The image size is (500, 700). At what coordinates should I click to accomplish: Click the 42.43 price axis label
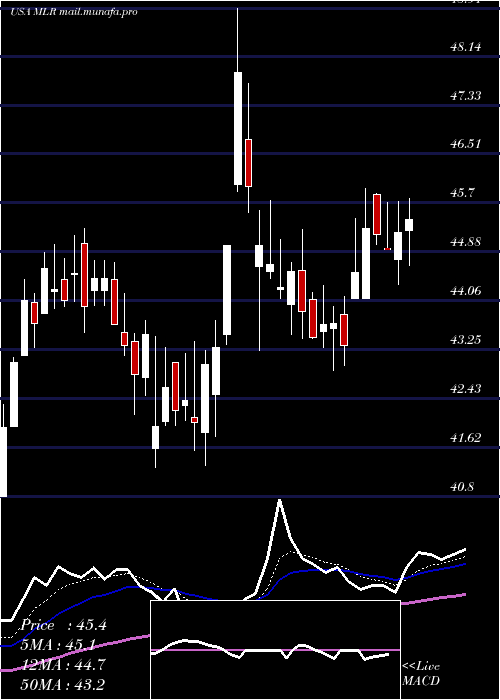[x=466, y=388]
